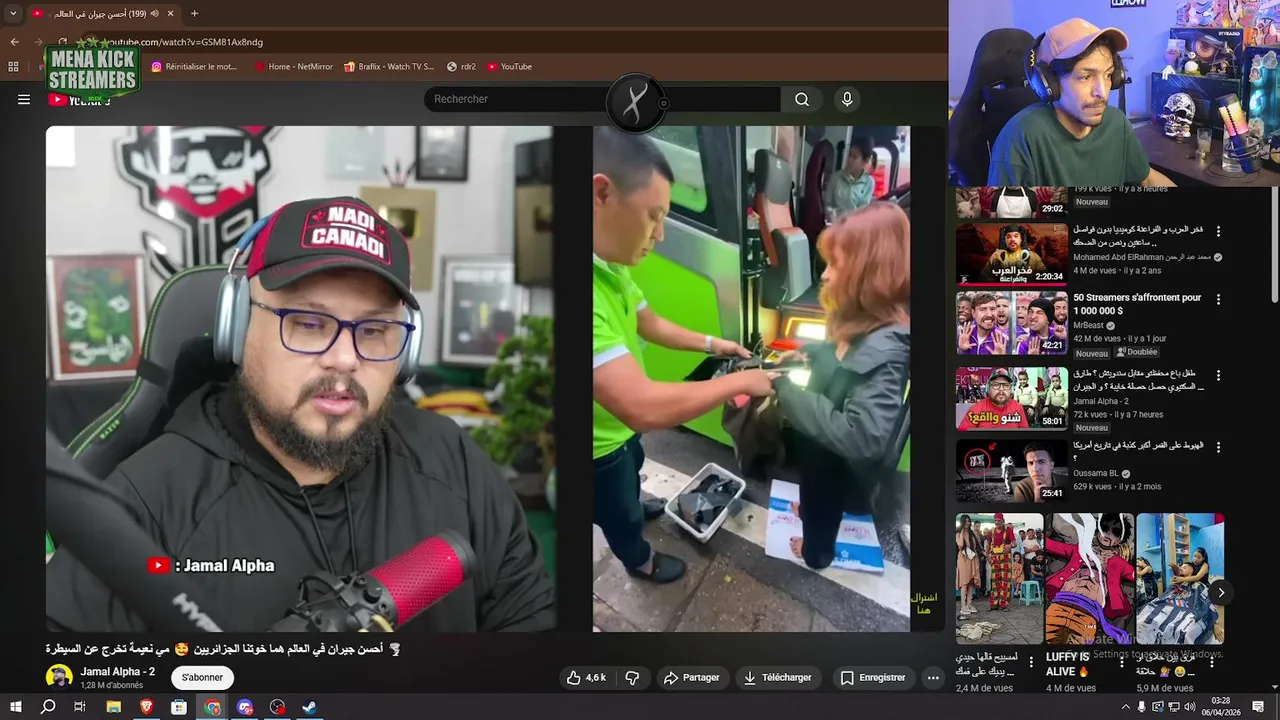Open the rdr2 bookmark

coord(462,67)
